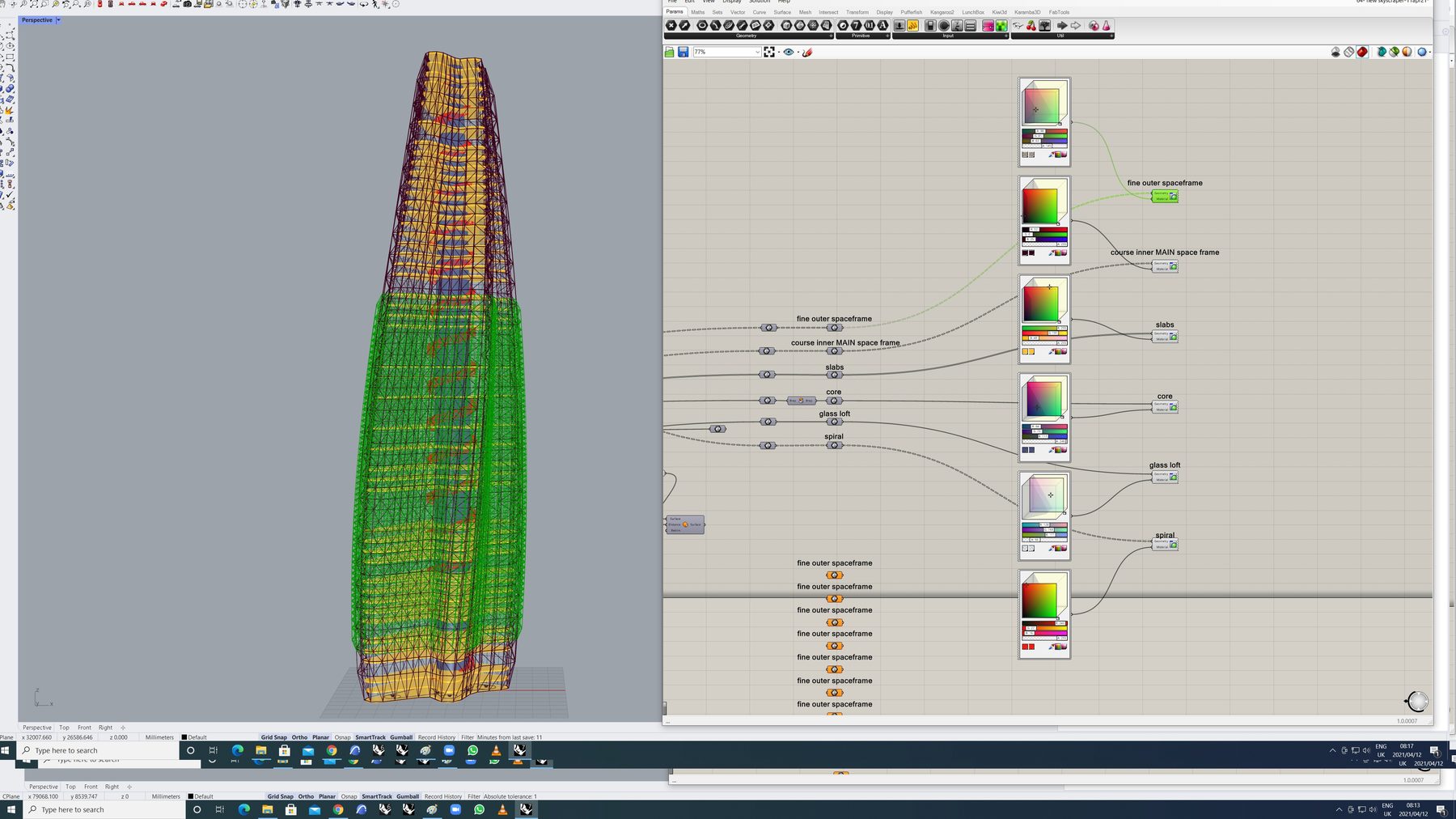This screenshot has width=1456, height=819.
Task: Disable Grasshopper geometry preview with grey hat icon
Action: (x=1335, y=52)
